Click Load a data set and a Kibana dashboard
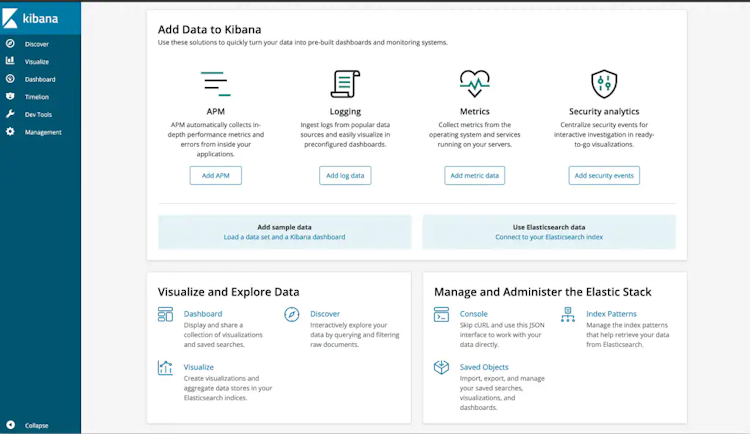This screenshot has height=434, width=750. coord(285,237)
